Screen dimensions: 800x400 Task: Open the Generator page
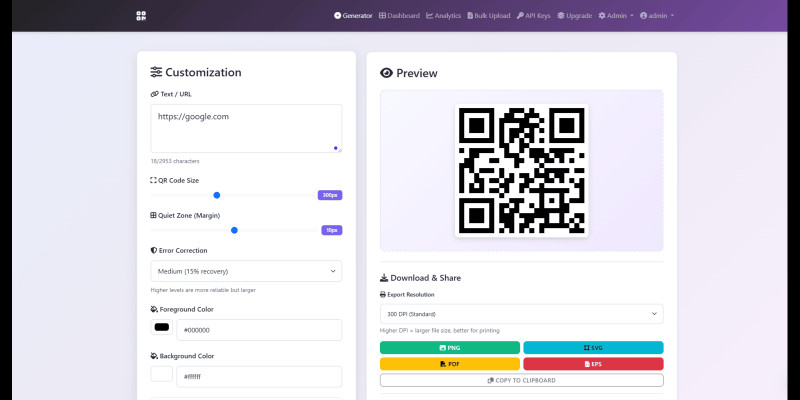[353, 16]
